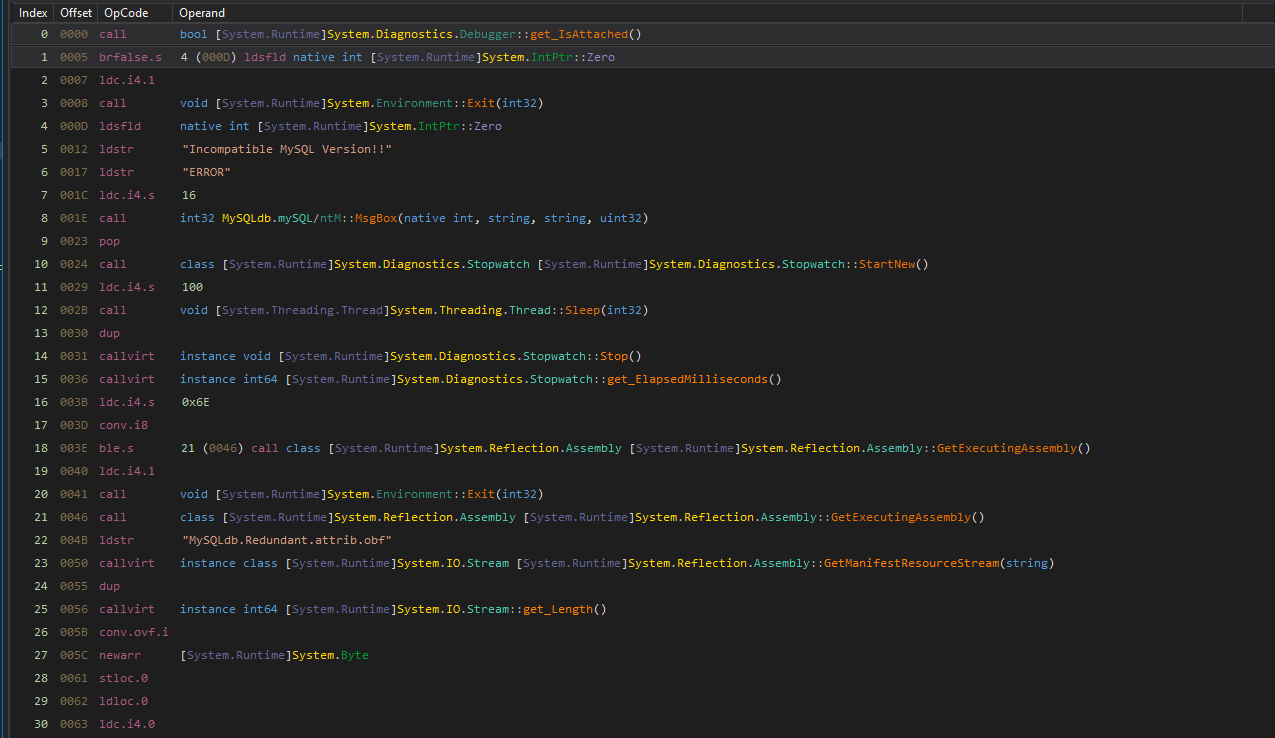Select the get_ElapsedMilliseconds() operand
Screen dimensions: 1275x738
pos(480,379)
